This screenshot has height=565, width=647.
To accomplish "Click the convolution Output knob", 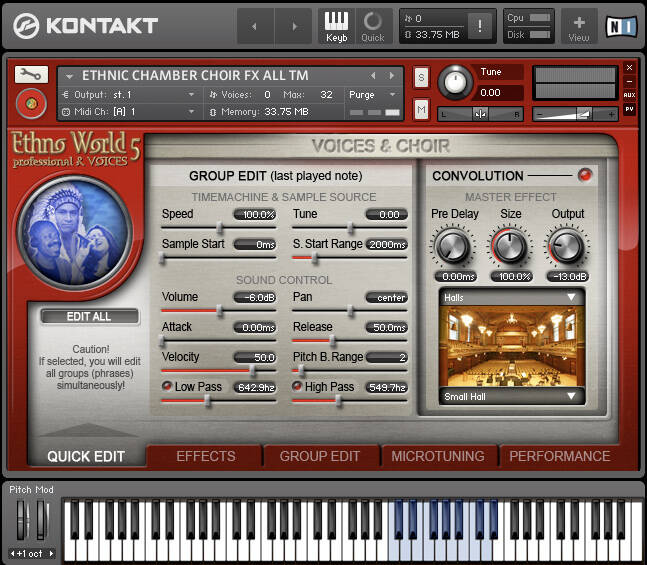I will pos(567,247).
